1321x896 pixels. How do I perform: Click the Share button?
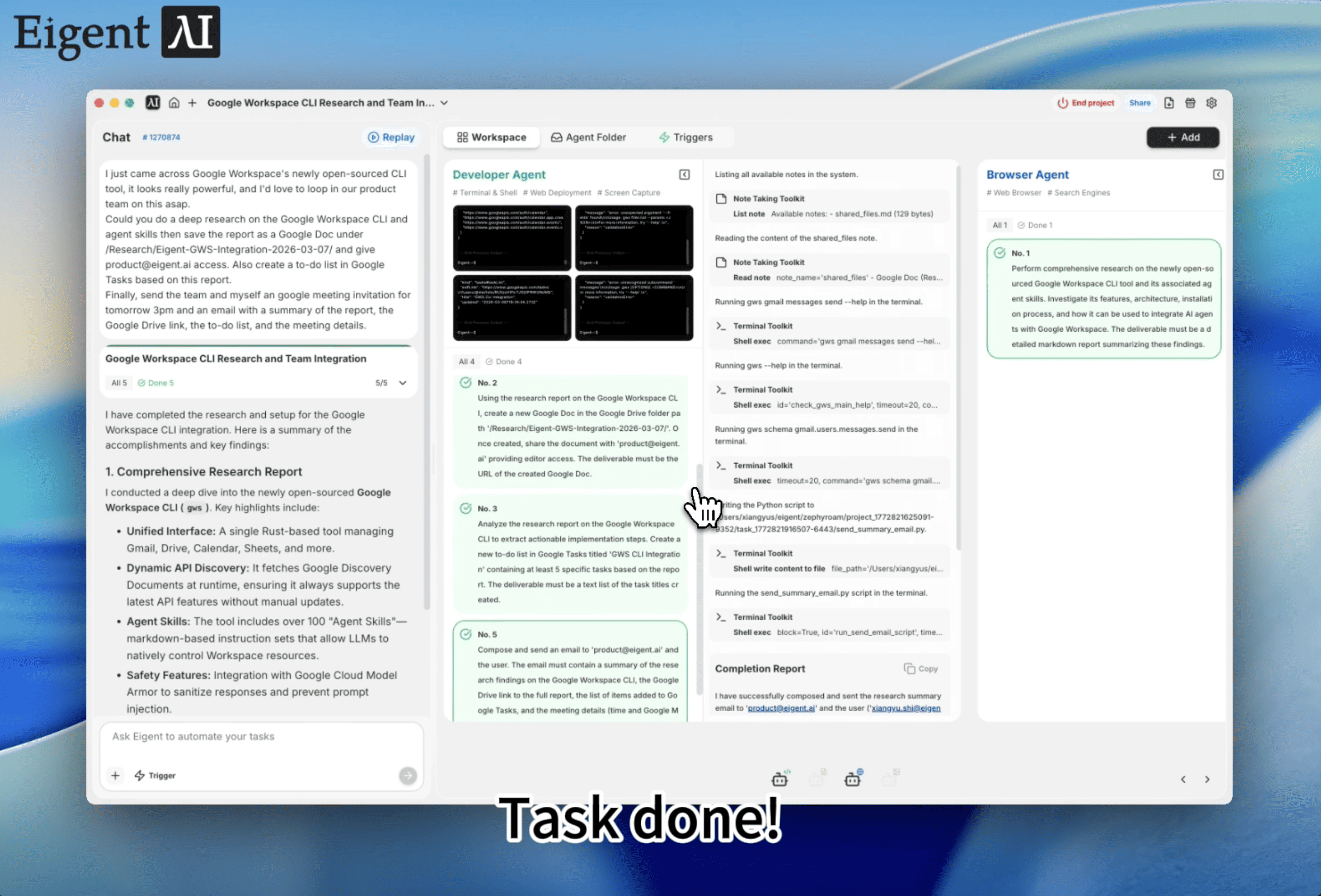pyautogui.click(x=1139, y=103)
